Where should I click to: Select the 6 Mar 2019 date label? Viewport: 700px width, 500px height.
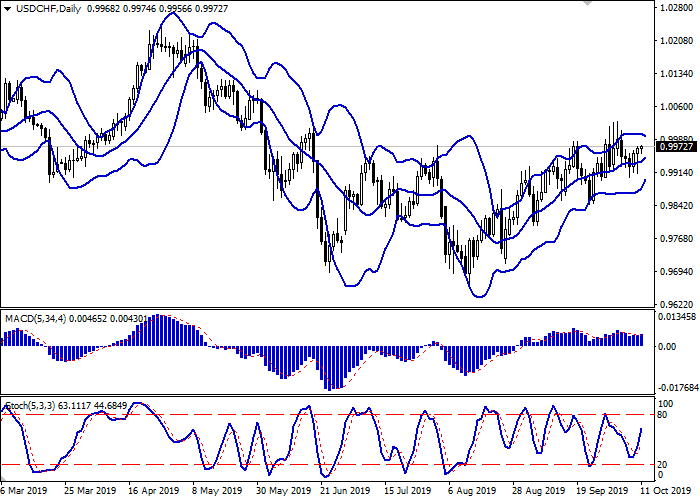pos(24,491)
